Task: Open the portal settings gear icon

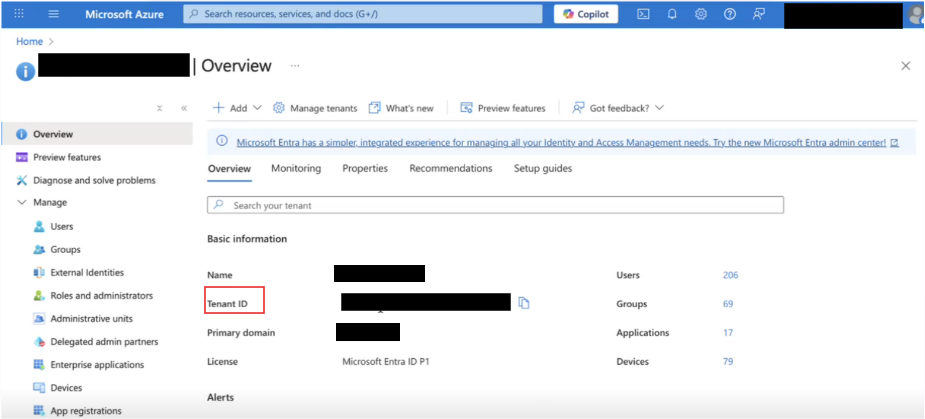Action: [x=701, y=14]
